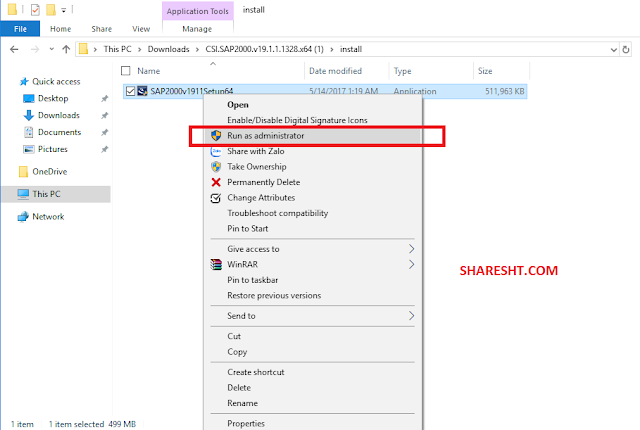Click the Desktop icon in sidebar

(x=29, y=98)
